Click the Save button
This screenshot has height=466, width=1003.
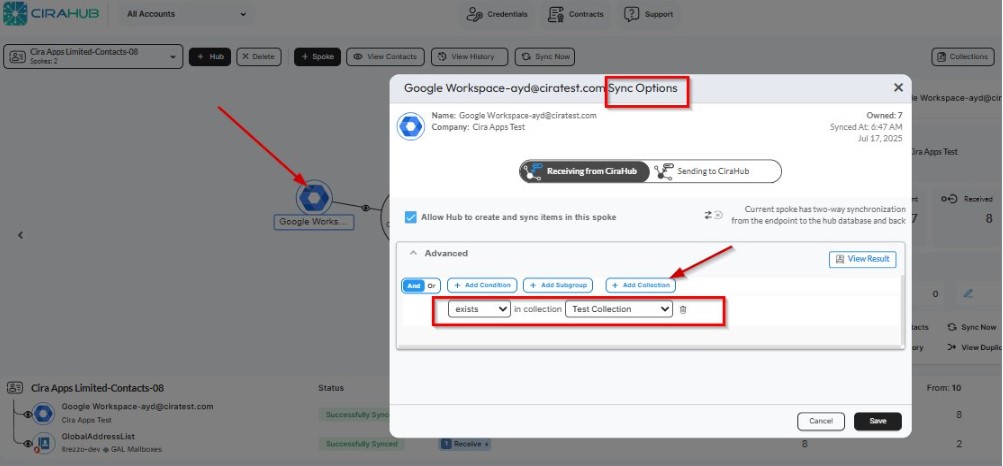tap(878, 421)
